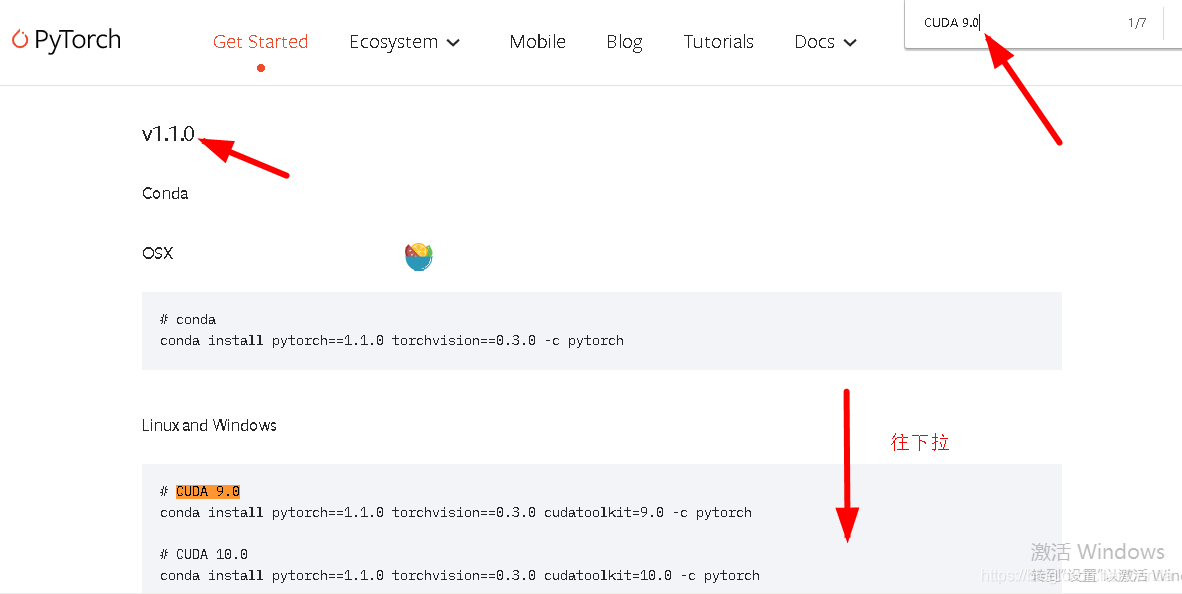Screen dimensions: 1182x594
Task: Click the CUDA 10.0 conda install command
Action: (456, 575)
